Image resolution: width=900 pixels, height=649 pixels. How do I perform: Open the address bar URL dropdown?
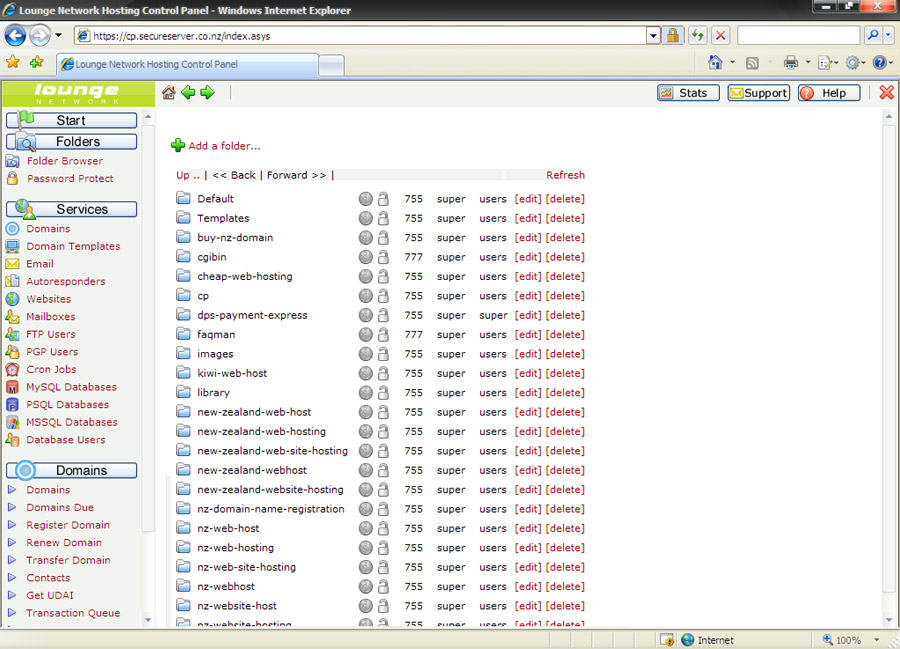point(653,36)
